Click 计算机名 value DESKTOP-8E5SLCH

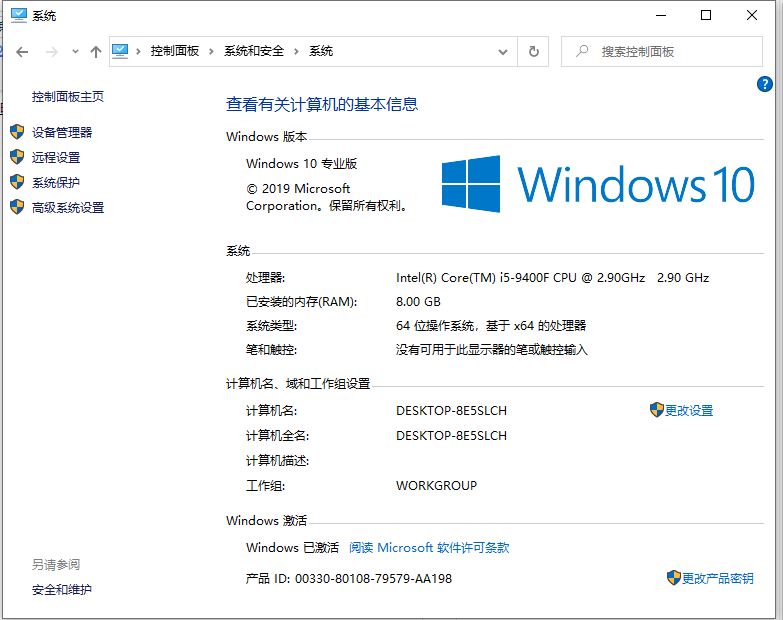click(x=451, y=410)
